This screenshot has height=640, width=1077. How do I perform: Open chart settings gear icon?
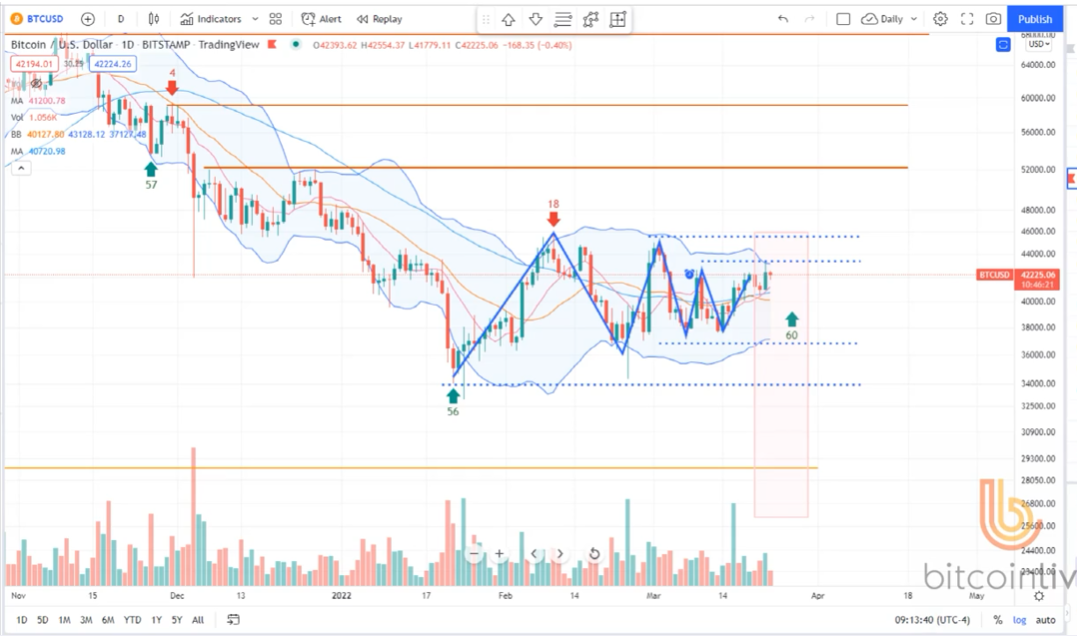tap(940, 19)
